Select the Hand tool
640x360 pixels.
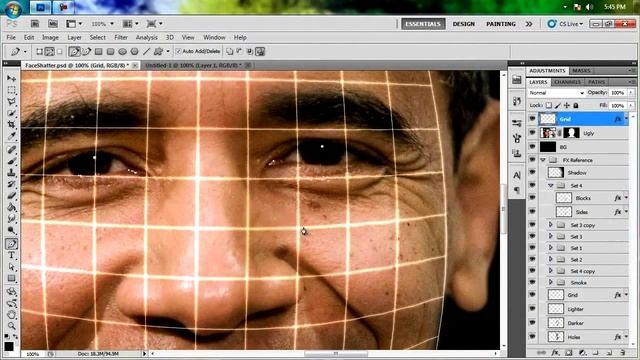point(11,315)
